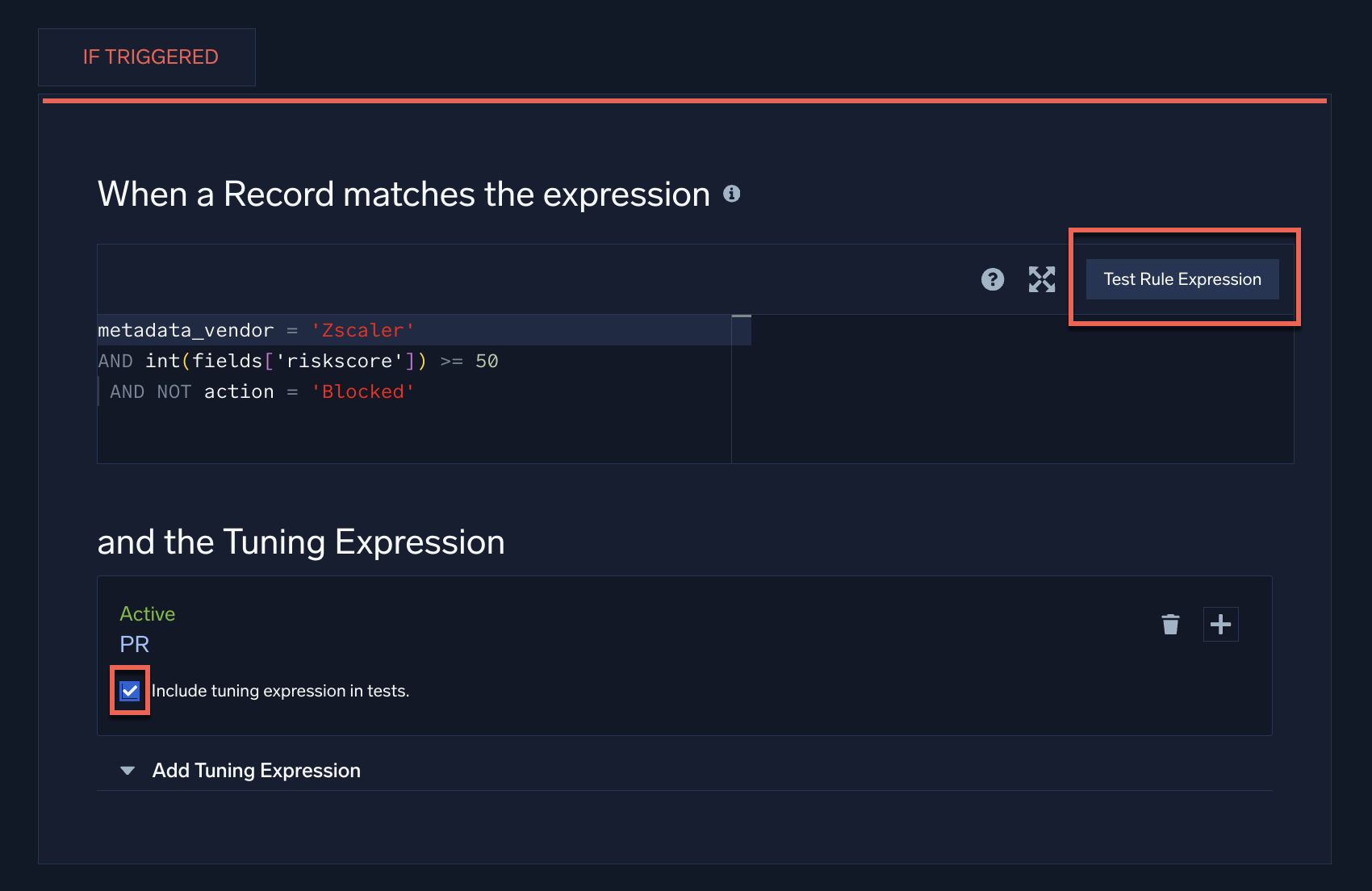Image resolution: width=1372 pixels, height=891 pixels.
Task: Click the 'Zscaler' string in the expression
Action: (x=362, y=330)
